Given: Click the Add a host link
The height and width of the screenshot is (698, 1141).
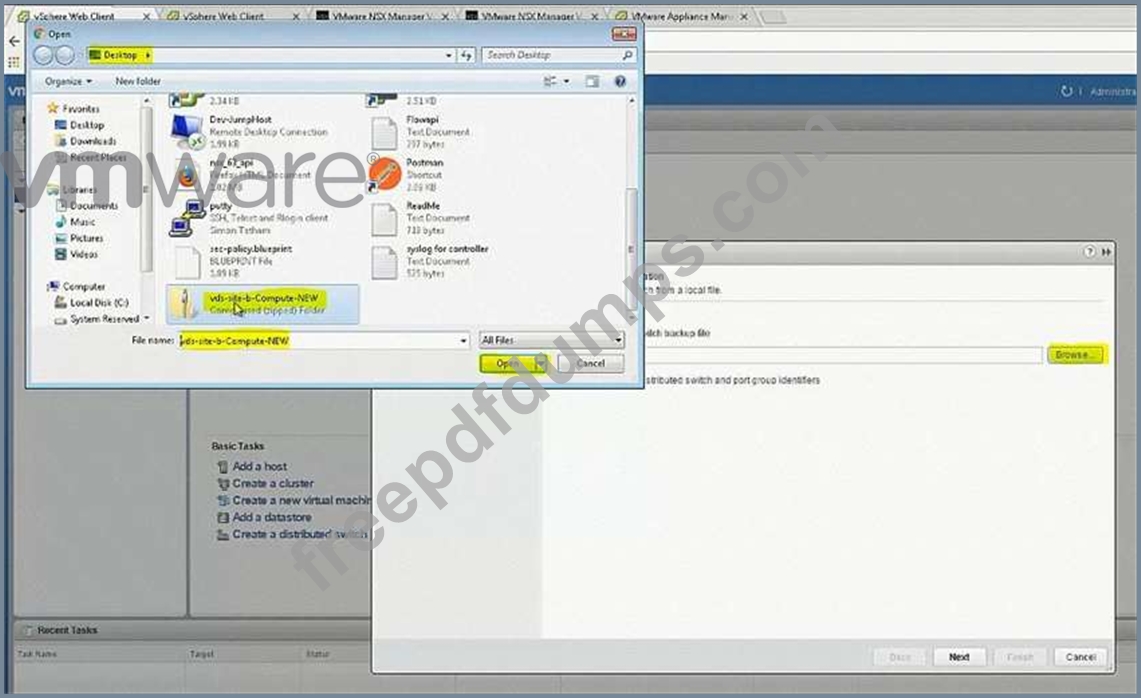Looking at the screenshot, I should [260, 467].
